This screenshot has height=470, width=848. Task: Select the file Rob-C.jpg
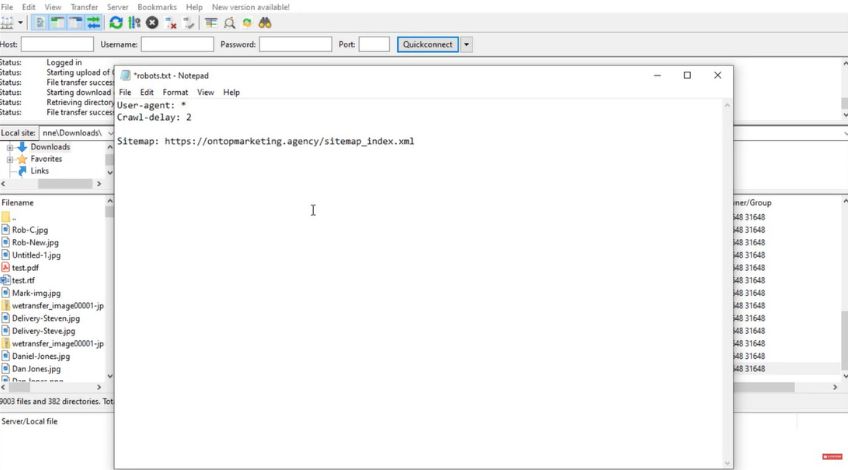tap(30, 230)
